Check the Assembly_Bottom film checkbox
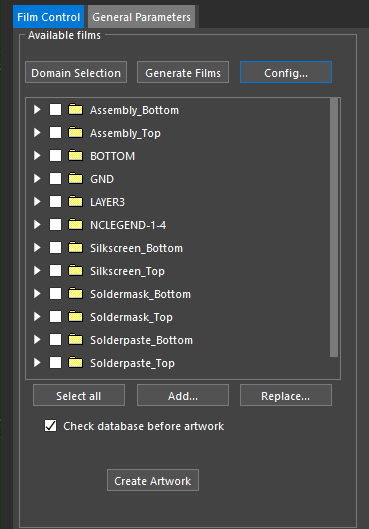369x529 pixels. (56, 110)
